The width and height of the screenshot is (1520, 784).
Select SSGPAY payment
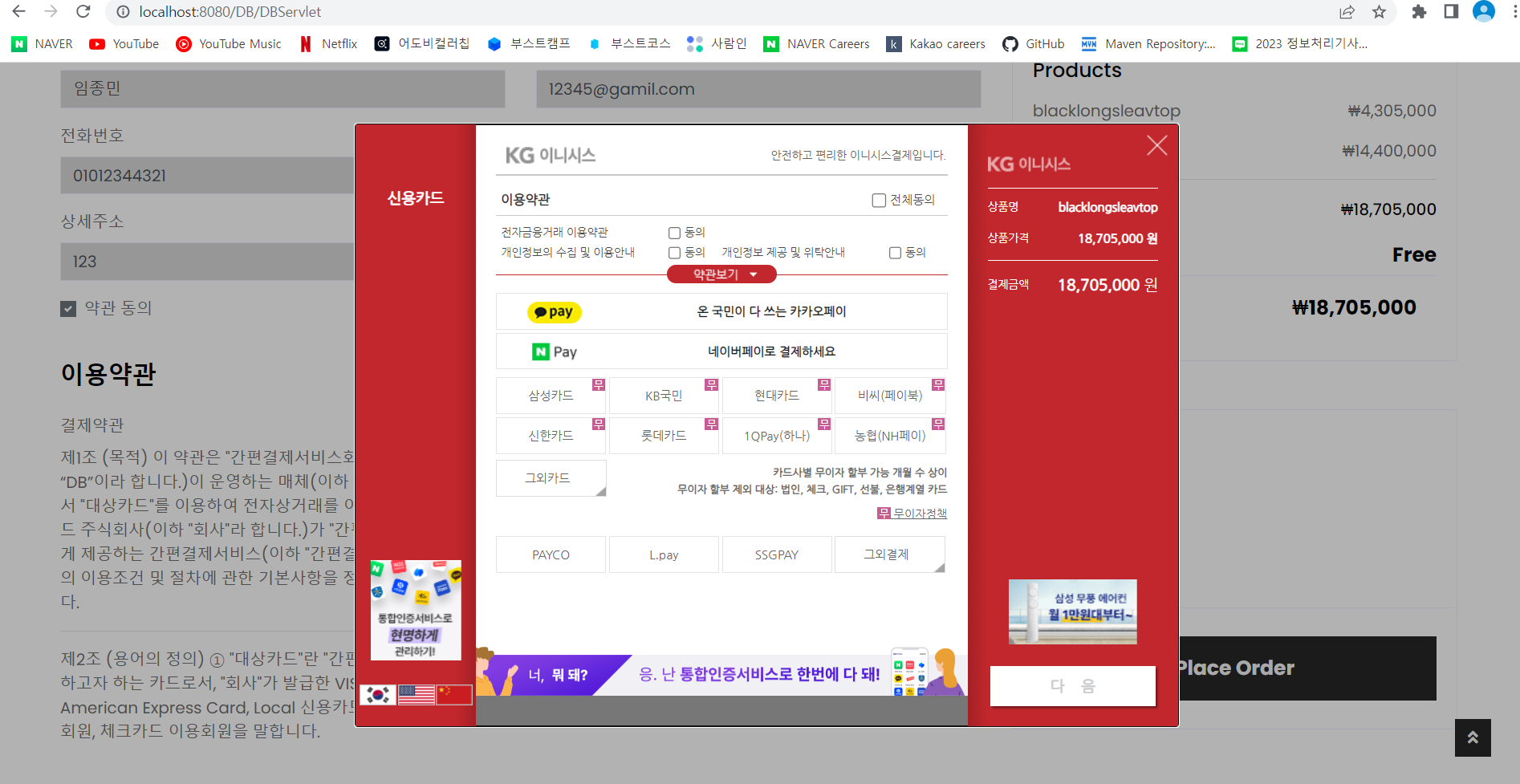tap(777, 554)
